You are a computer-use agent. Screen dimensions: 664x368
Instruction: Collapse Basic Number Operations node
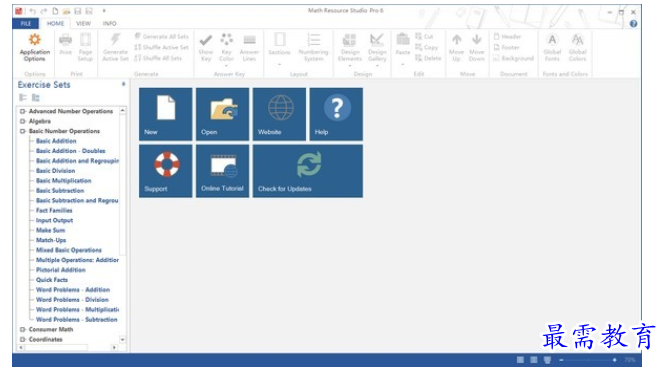coord(22,131)
